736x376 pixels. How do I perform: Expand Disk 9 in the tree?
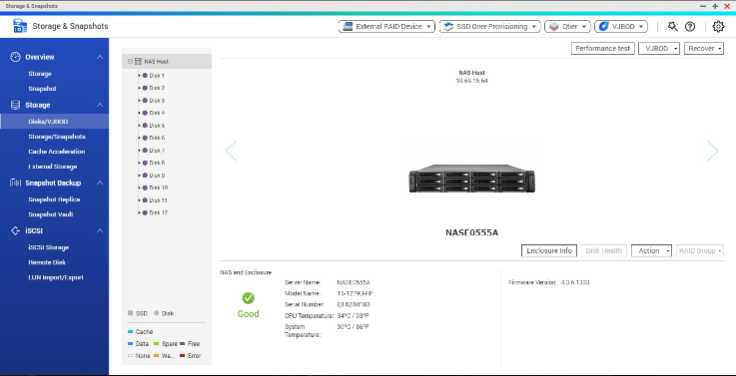coord(139,175)
